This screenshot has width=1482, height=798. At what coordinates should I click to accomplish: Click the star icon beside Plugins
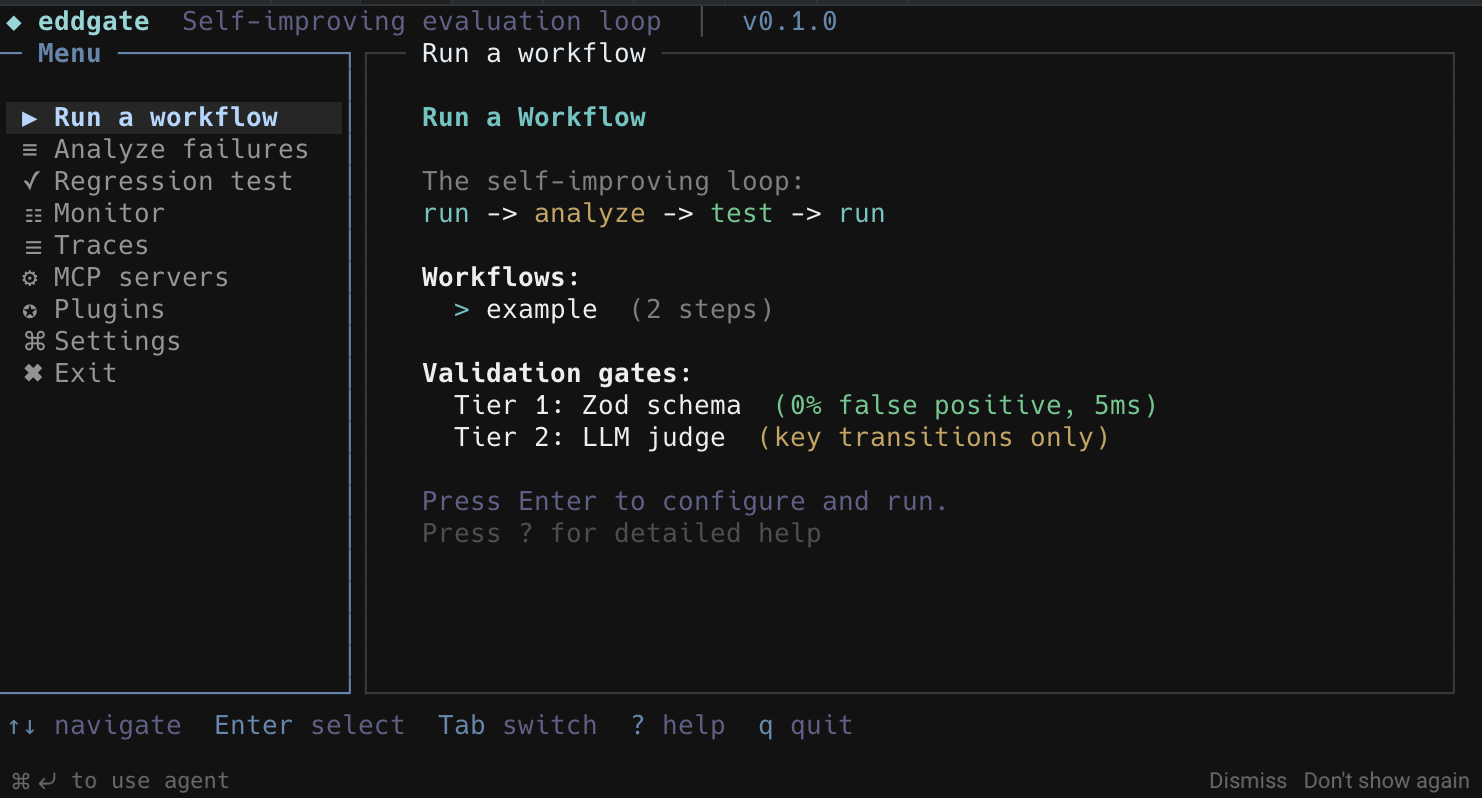coord(29,309)
